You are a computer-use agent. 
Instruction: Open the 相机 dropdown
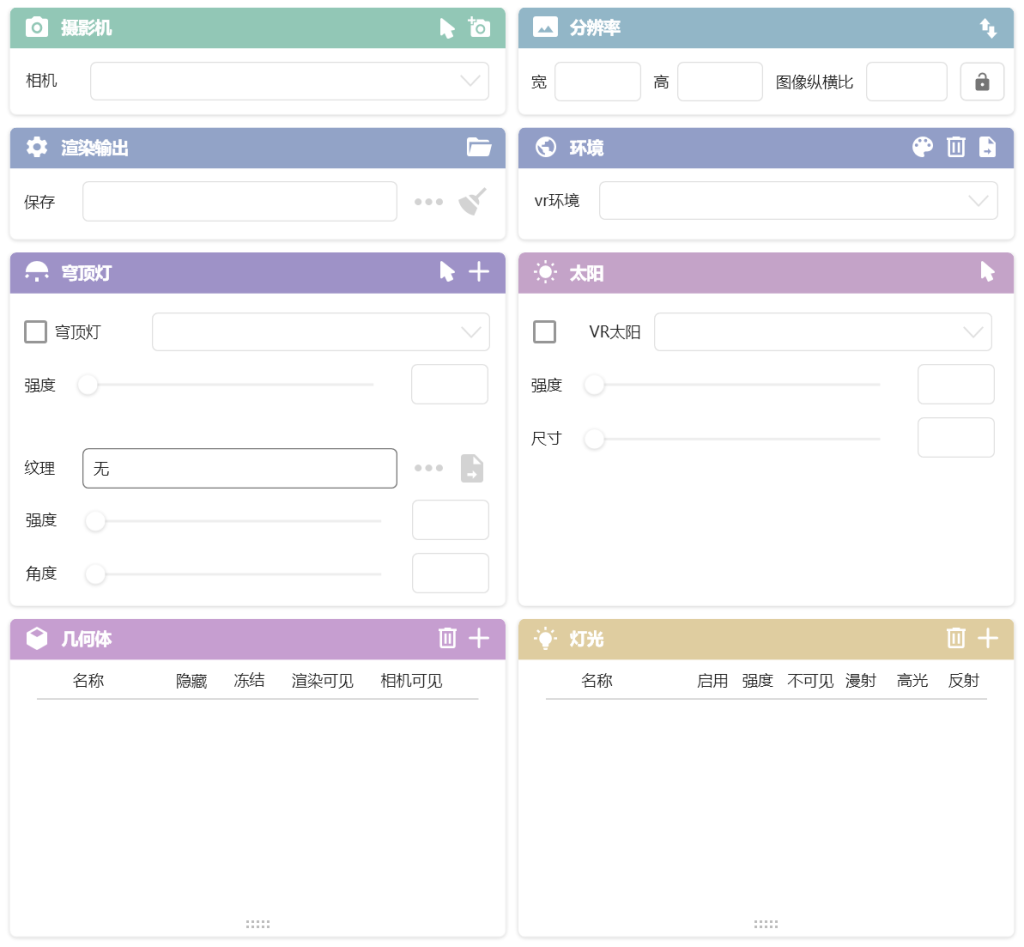coord(289,82)
